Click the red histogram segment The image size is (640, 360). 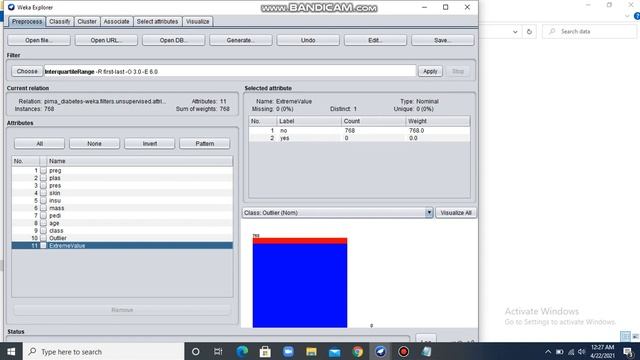[300, 241]
